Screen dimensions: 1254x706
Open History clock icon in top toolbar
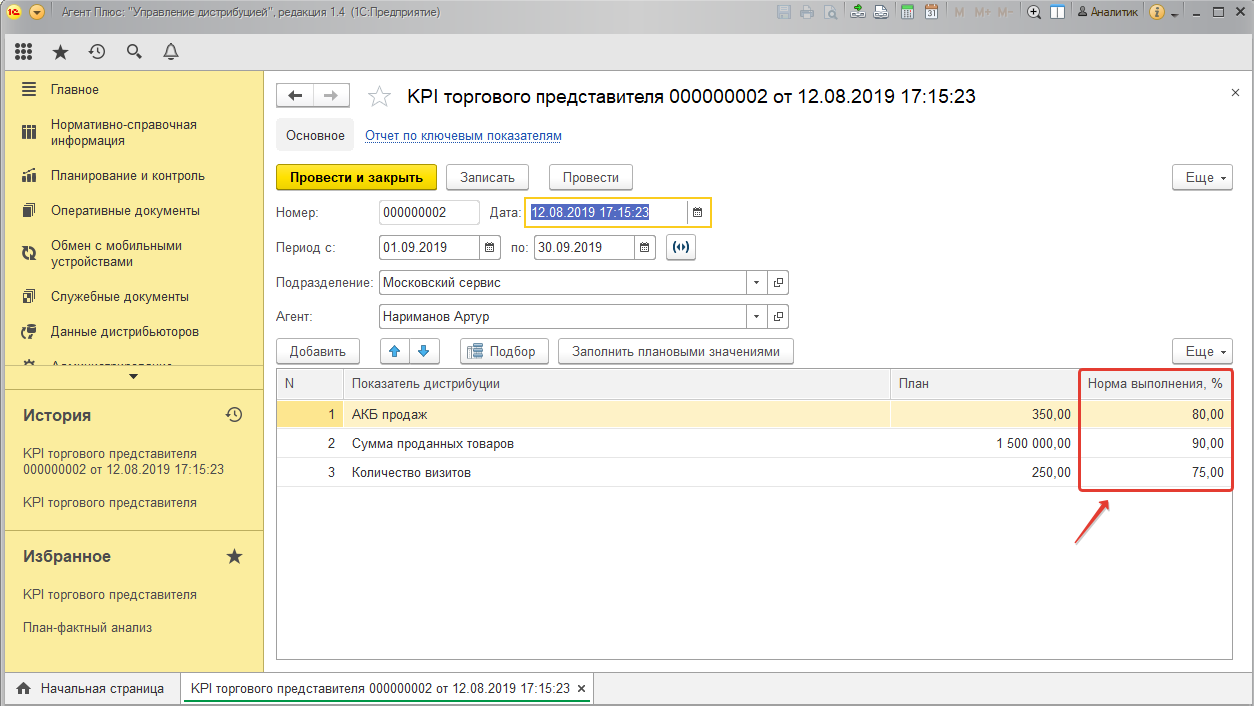(x=97, y=52)
